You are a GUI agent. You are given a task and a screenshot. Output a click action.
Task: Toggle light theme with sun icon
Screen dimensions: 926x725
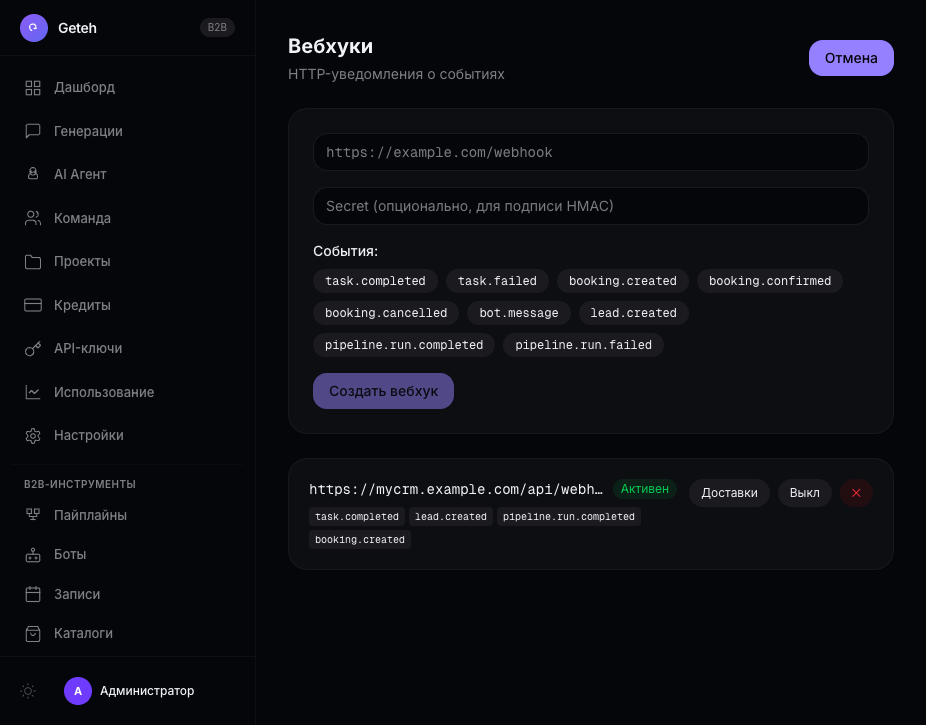click(28, 691)
